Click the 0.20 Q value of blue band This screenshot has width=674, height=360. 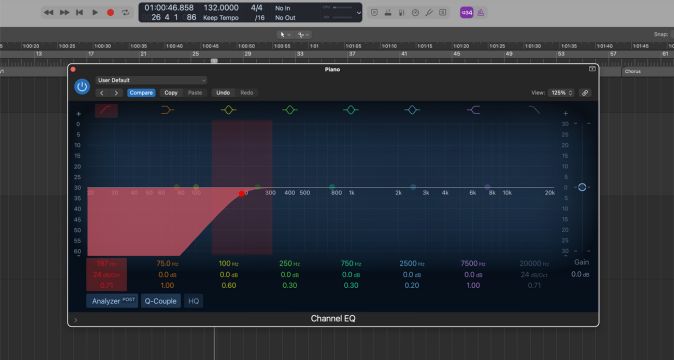(x=412, y=285)
